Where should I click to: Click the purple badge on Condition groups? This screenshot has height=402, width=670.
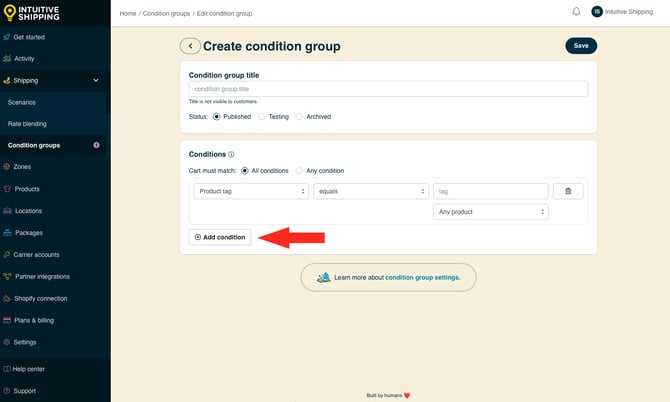tap(96, 145)
